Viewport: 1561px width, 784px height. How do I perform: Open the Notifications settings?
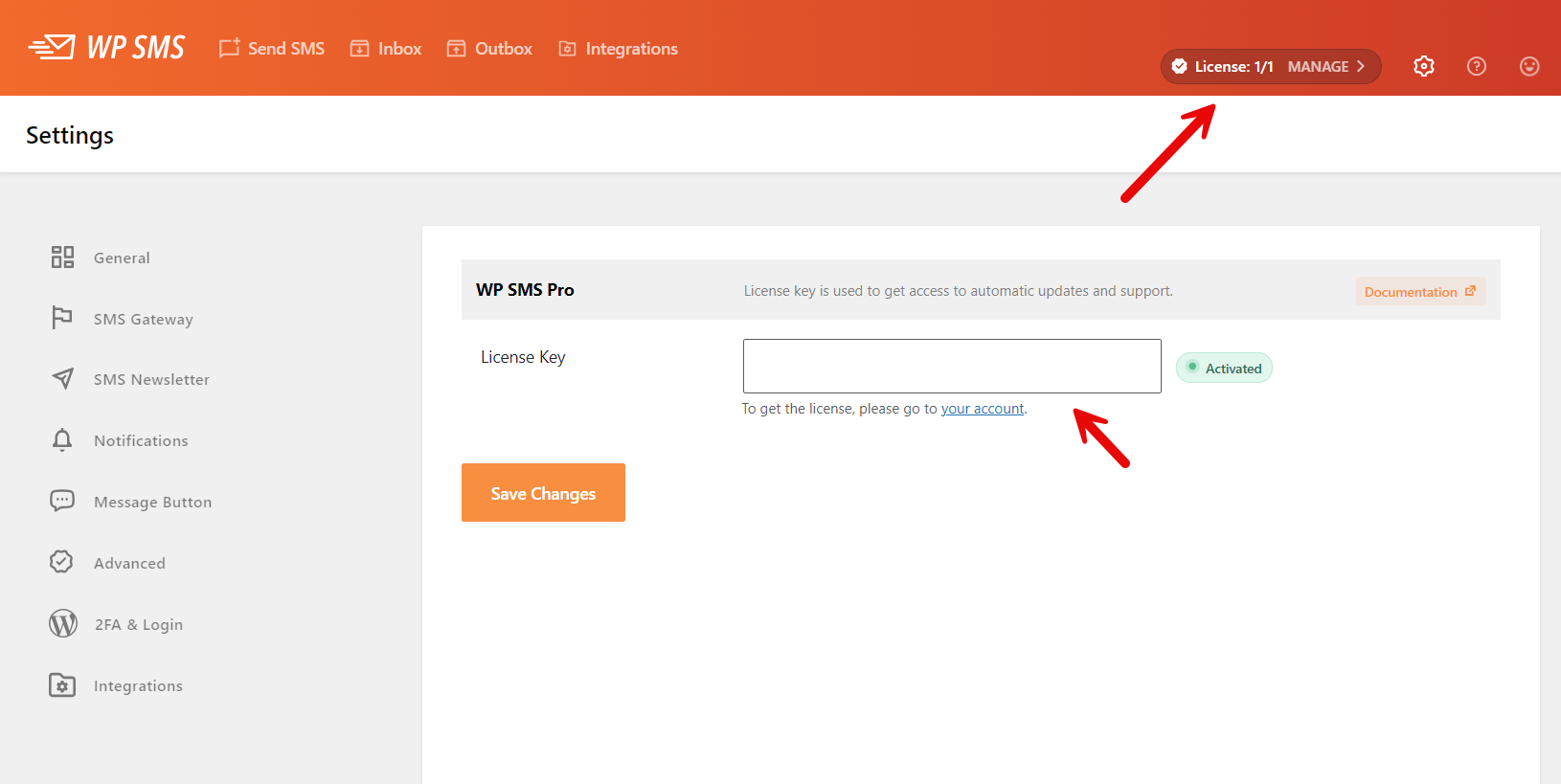pos(141,440)
